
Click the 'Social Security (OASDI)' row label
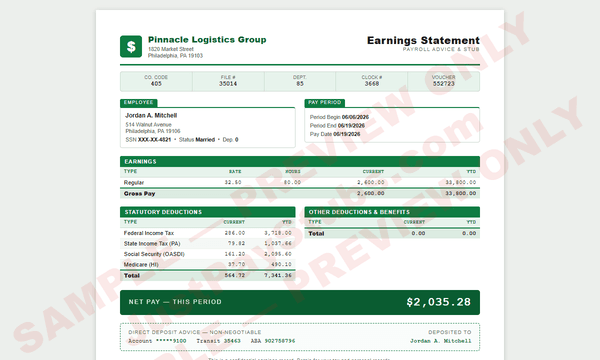click(154, 254)
